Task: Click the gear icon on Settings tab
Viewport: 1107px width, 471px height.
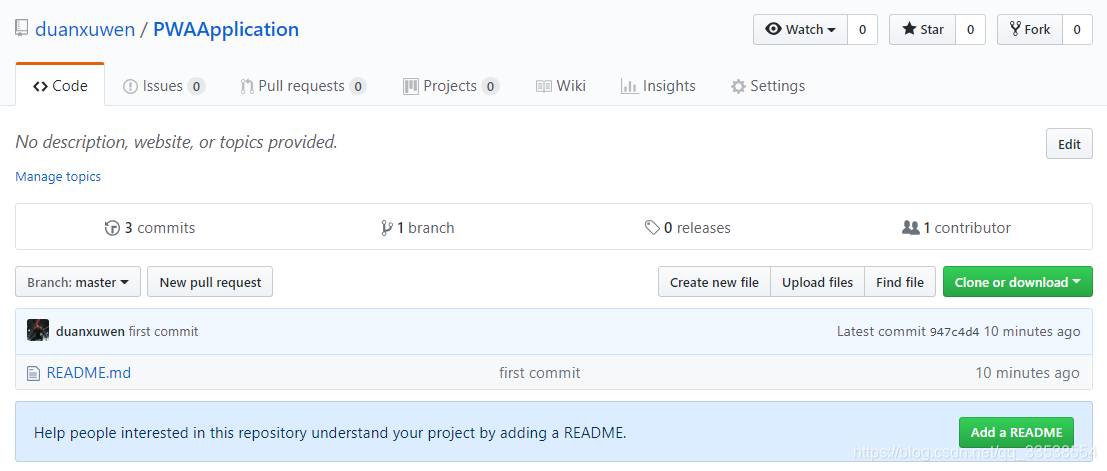Action: (738, 87)
